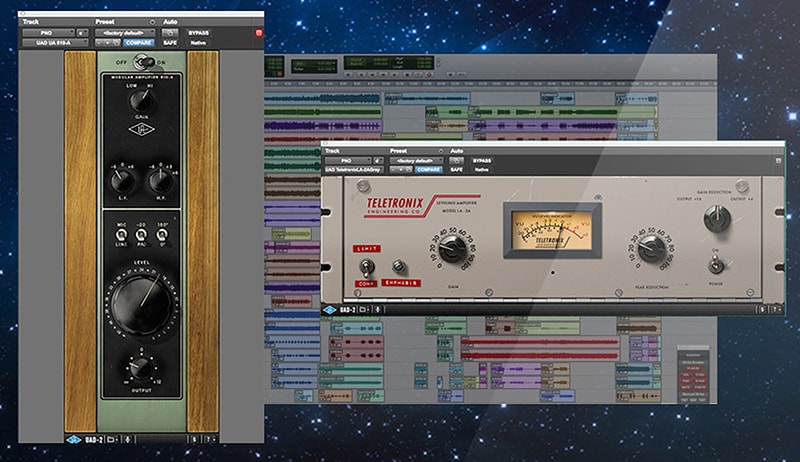Open automation enable button in 610-A window
This screenshot has height=462, width=800.
[170, 33]
